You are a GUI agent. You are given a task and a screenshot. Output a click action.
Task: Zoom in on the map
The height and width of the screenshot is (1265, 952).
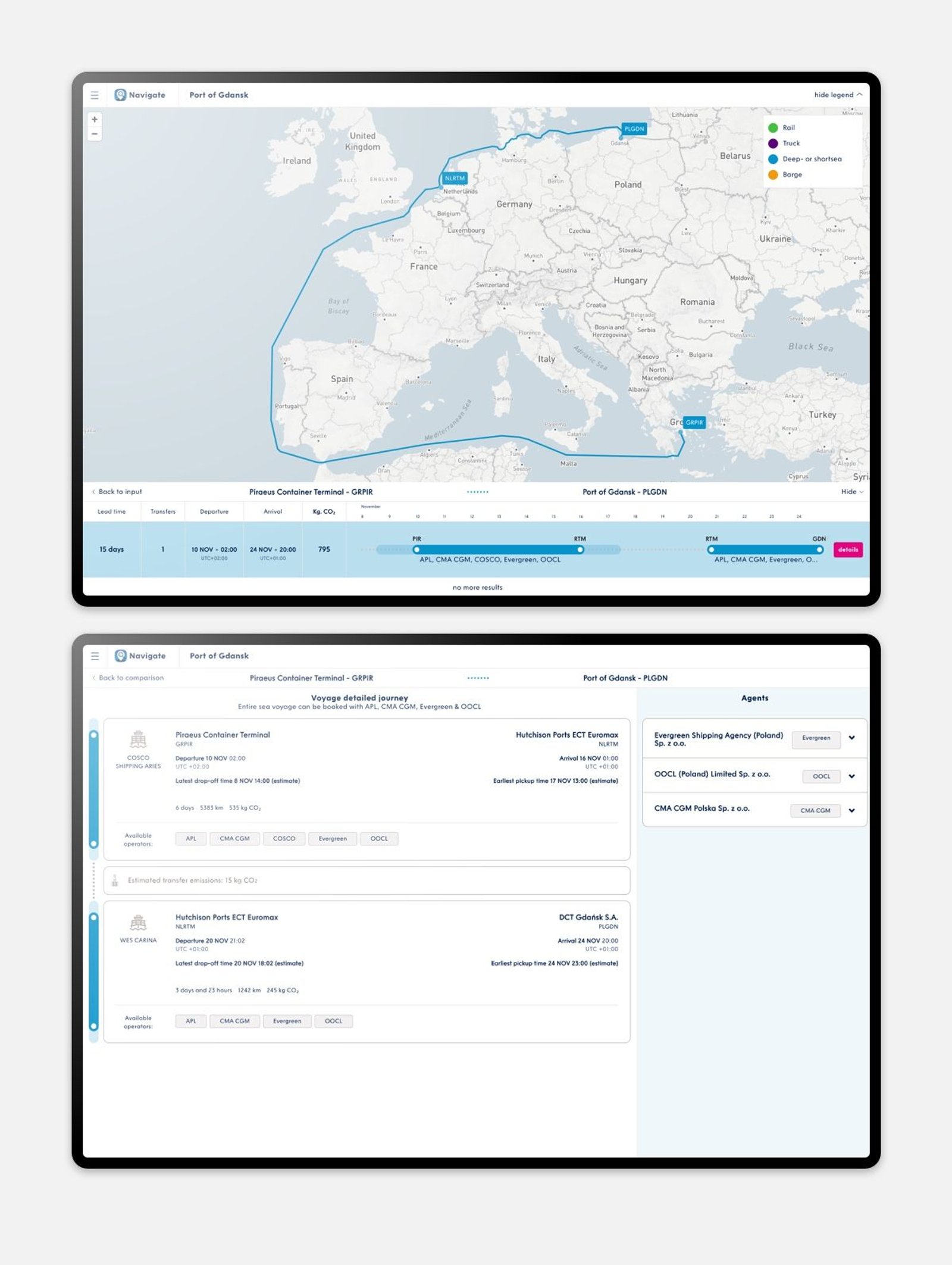click(95, 120)
